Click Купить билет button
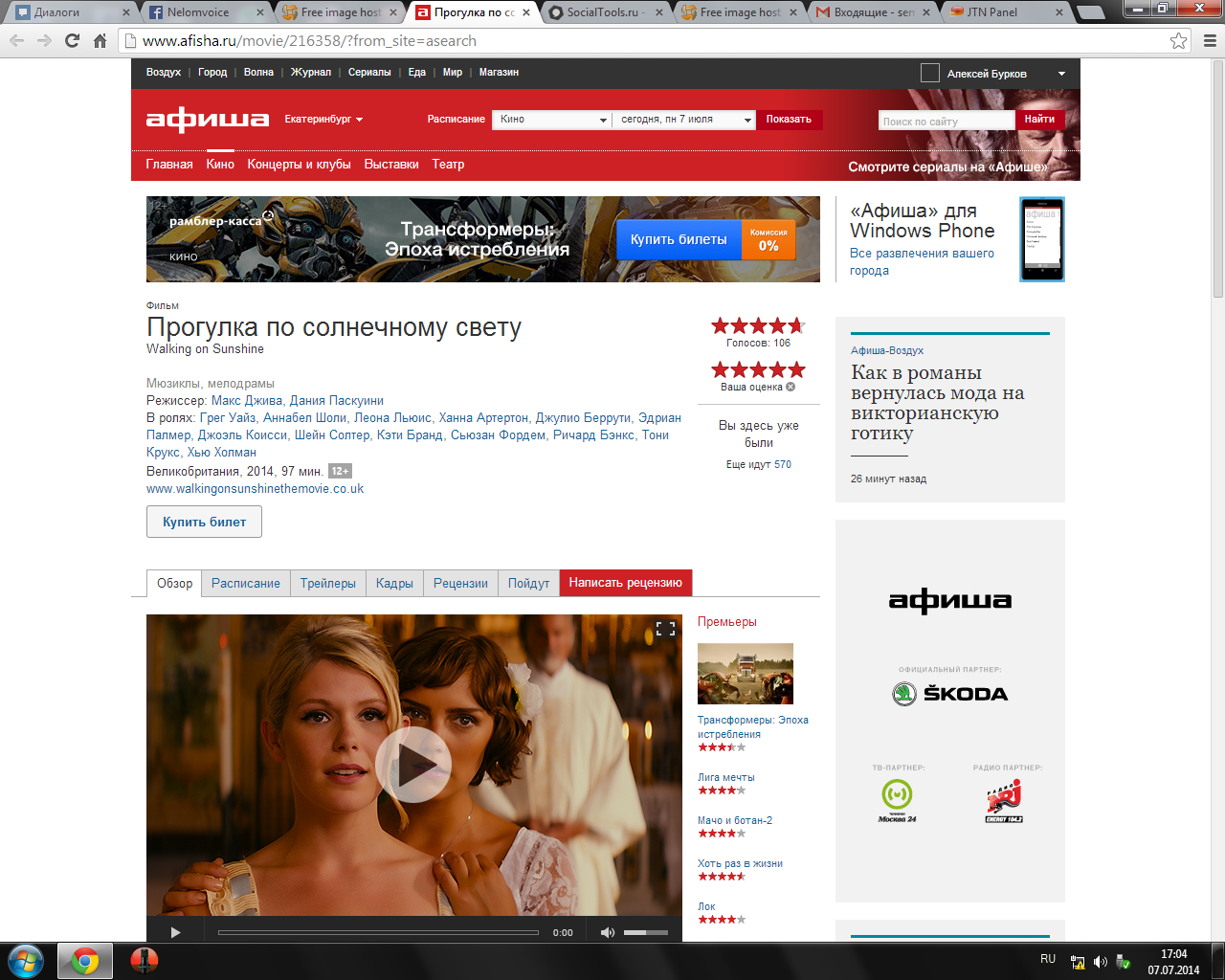Viewport: 1225px width, 980px height. (x=204, y=522)
